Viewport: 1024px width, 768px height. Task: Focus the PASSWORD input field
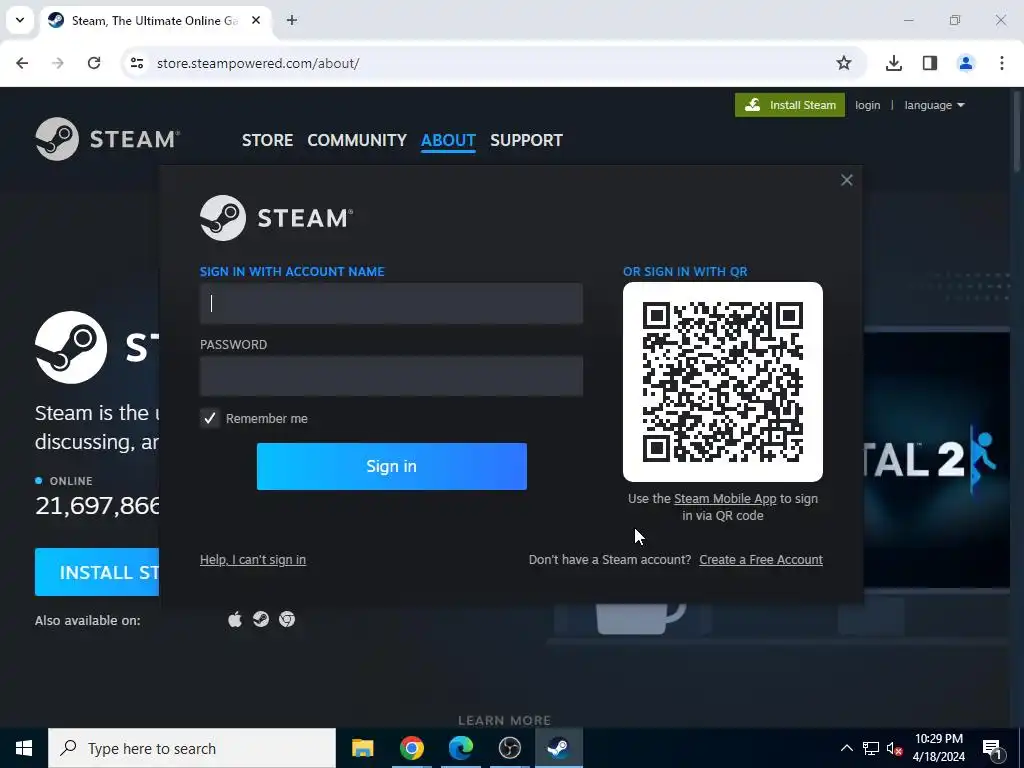click(391, 376)
